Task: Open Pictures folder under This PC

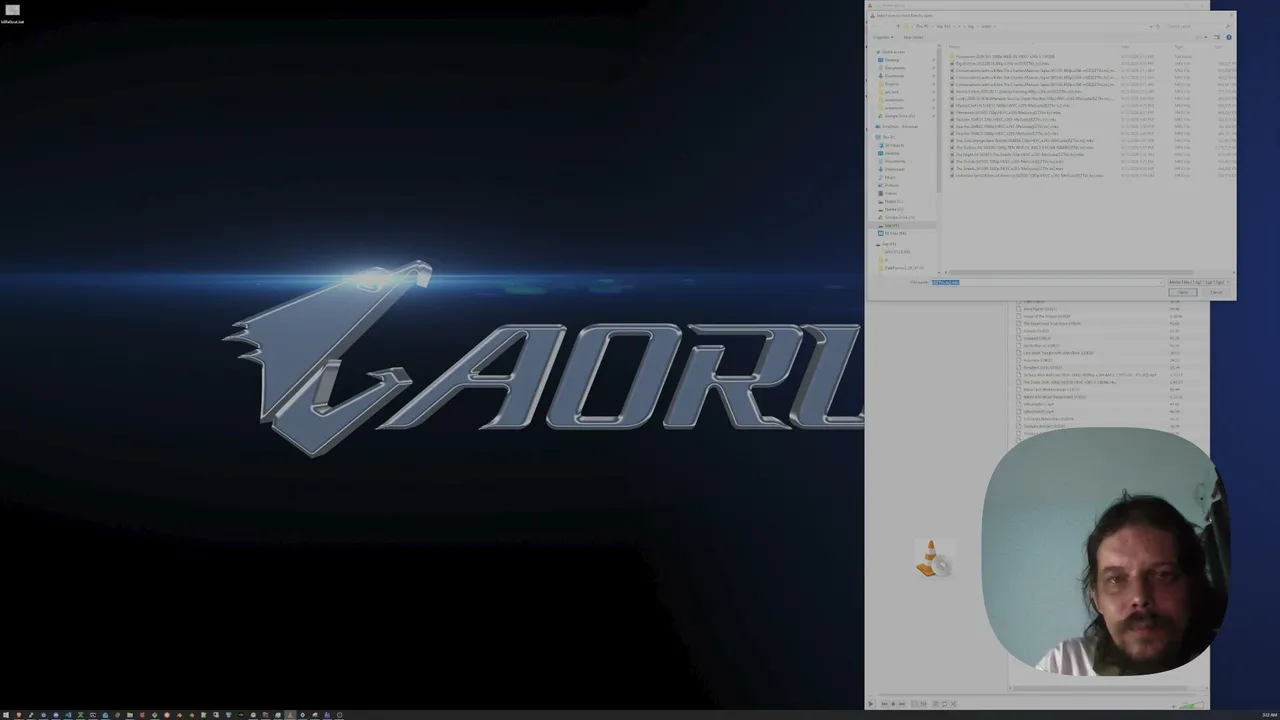Action: coord(891,185)
